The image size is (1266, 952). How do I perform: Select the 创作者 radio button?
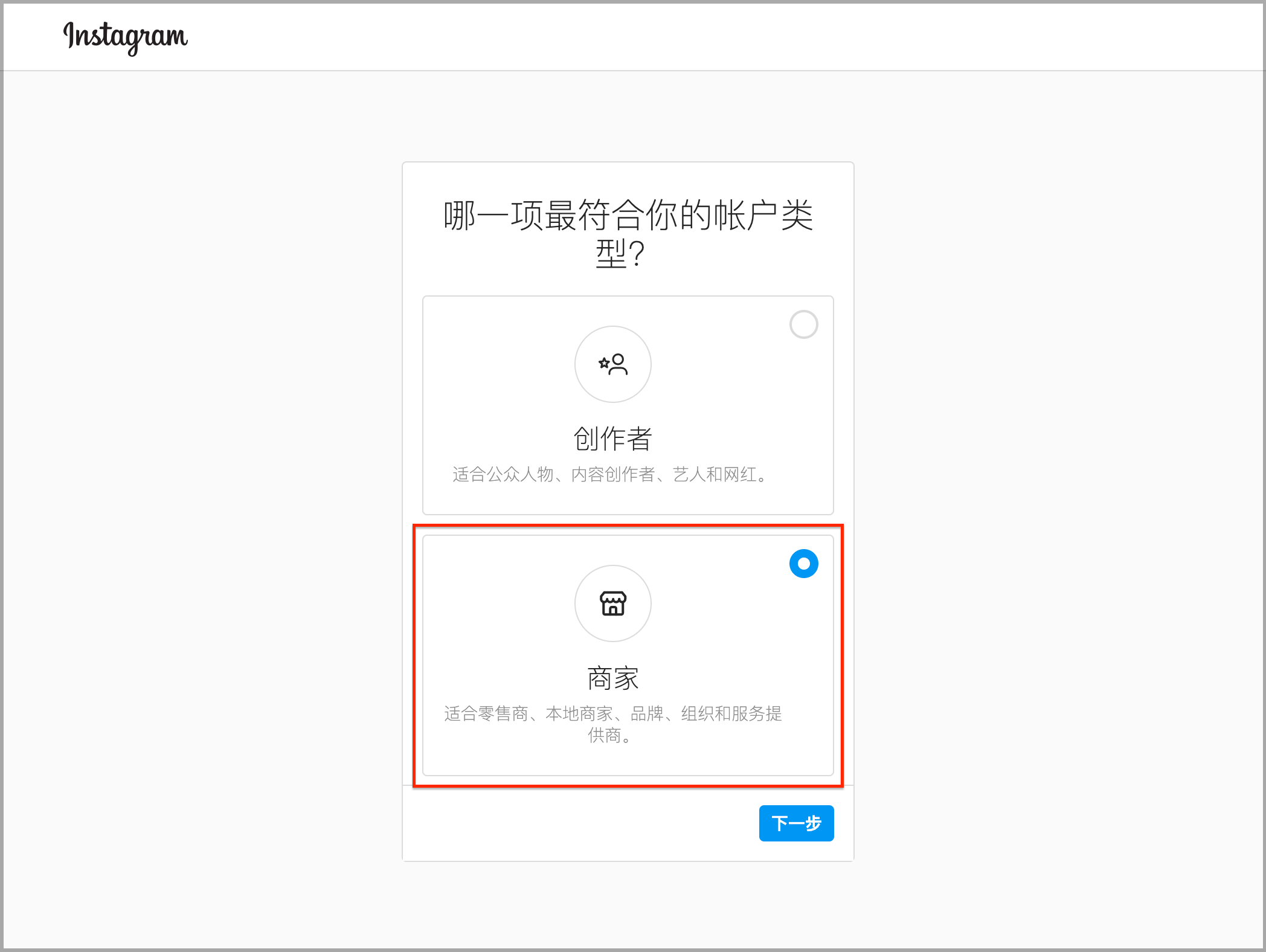pos(804,324)
